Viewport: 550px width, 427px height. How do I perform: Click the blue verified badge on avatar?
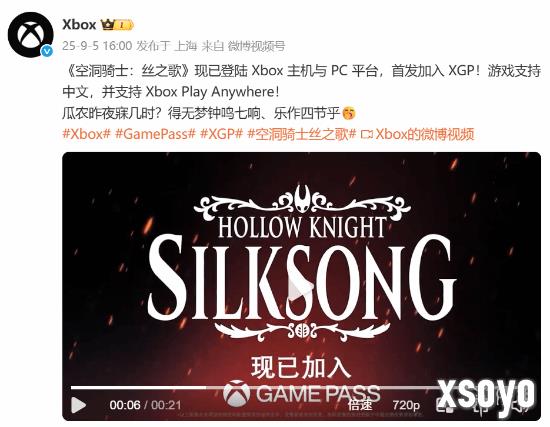pos(47,51)
